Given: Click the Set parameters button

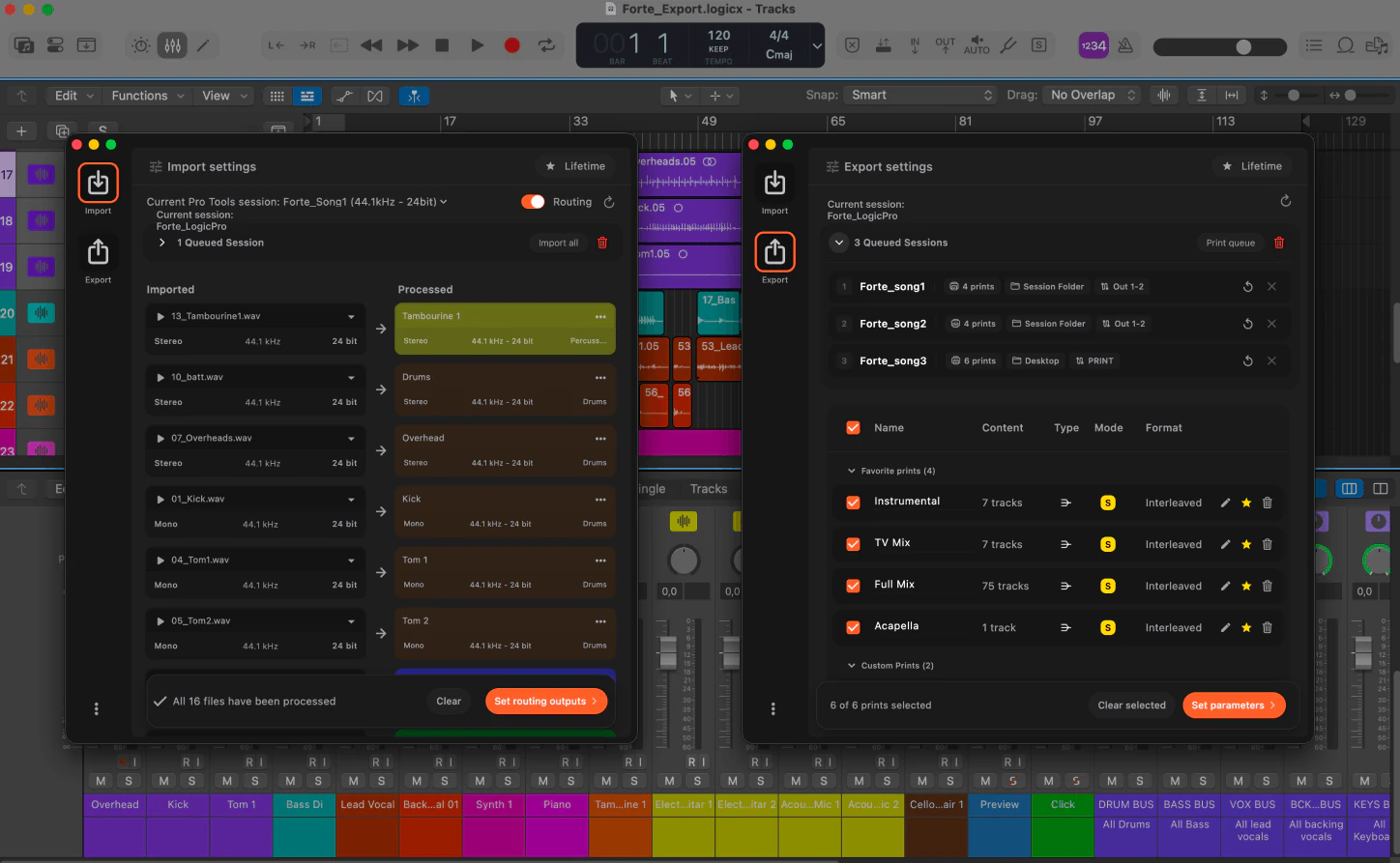Looking at the screenshot, I should tap(1234, 705).
